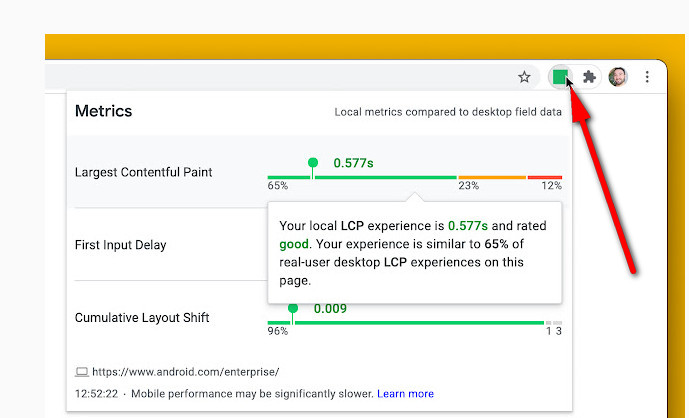Select the First Input Delay label
Viewport: 689px width, 418px height.
click(x=120, y=245)
